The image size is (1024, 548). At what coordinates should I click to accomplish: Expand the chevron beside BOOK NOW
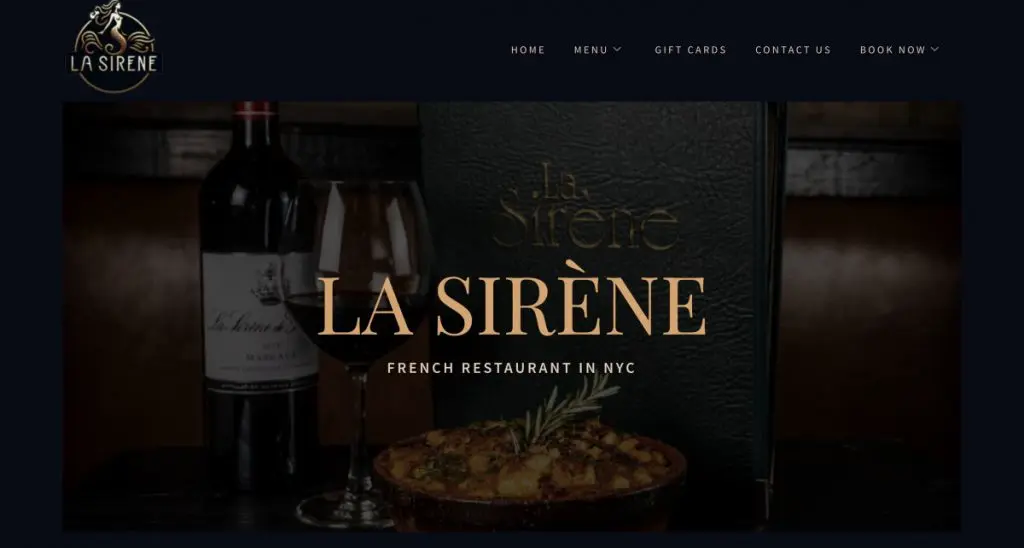coord(935,50)
